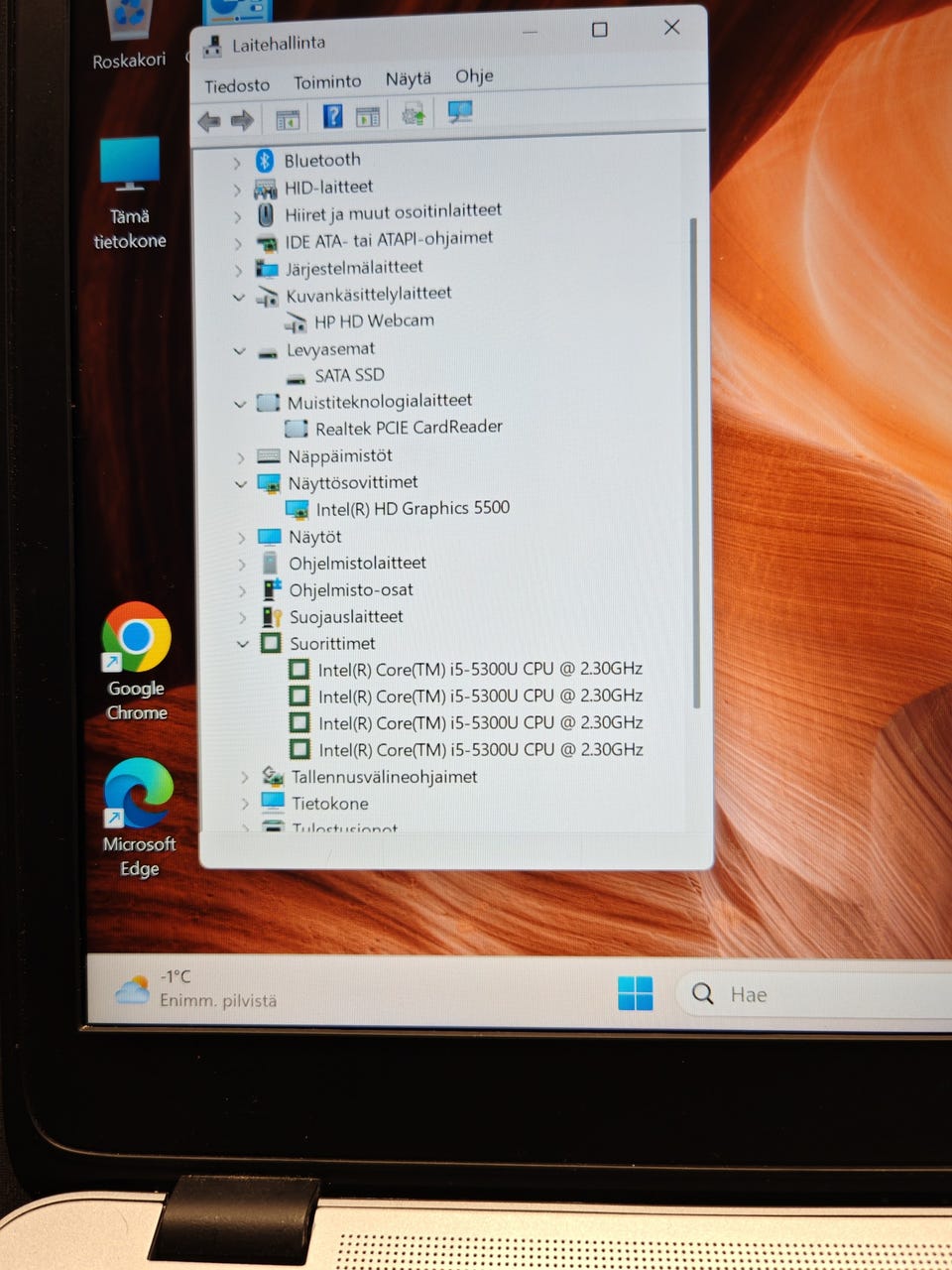Open the -1°C weather widget on taskbar

point(196,988)
